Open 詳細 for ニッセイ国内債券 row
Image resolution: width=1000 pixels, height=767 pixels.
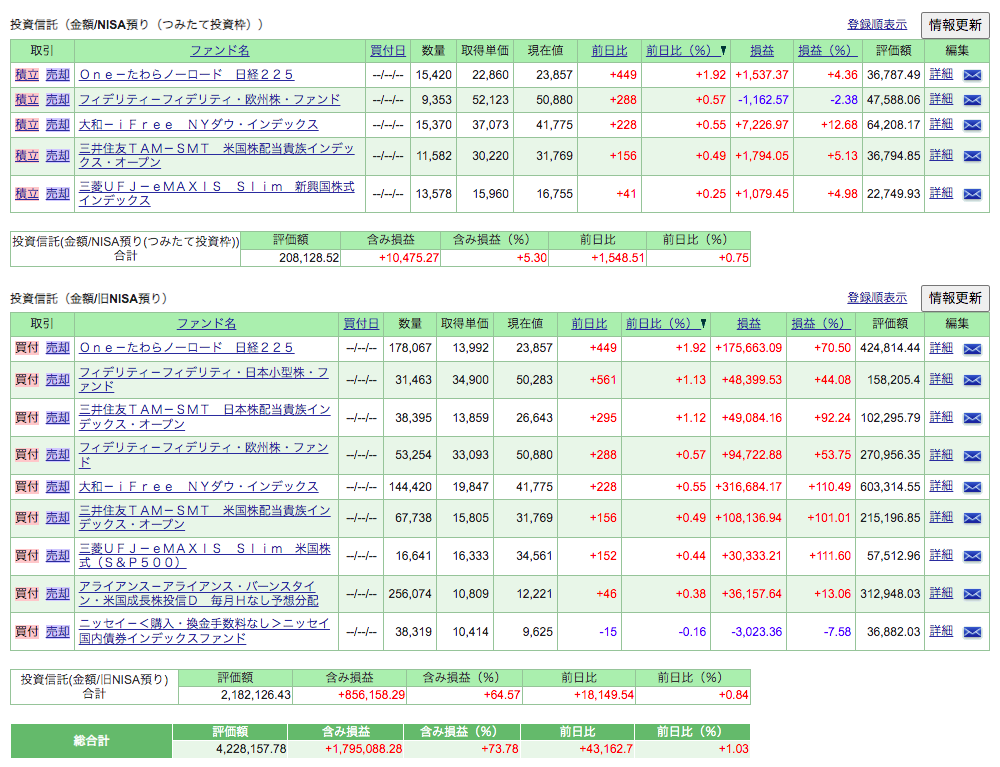[941, 631]
